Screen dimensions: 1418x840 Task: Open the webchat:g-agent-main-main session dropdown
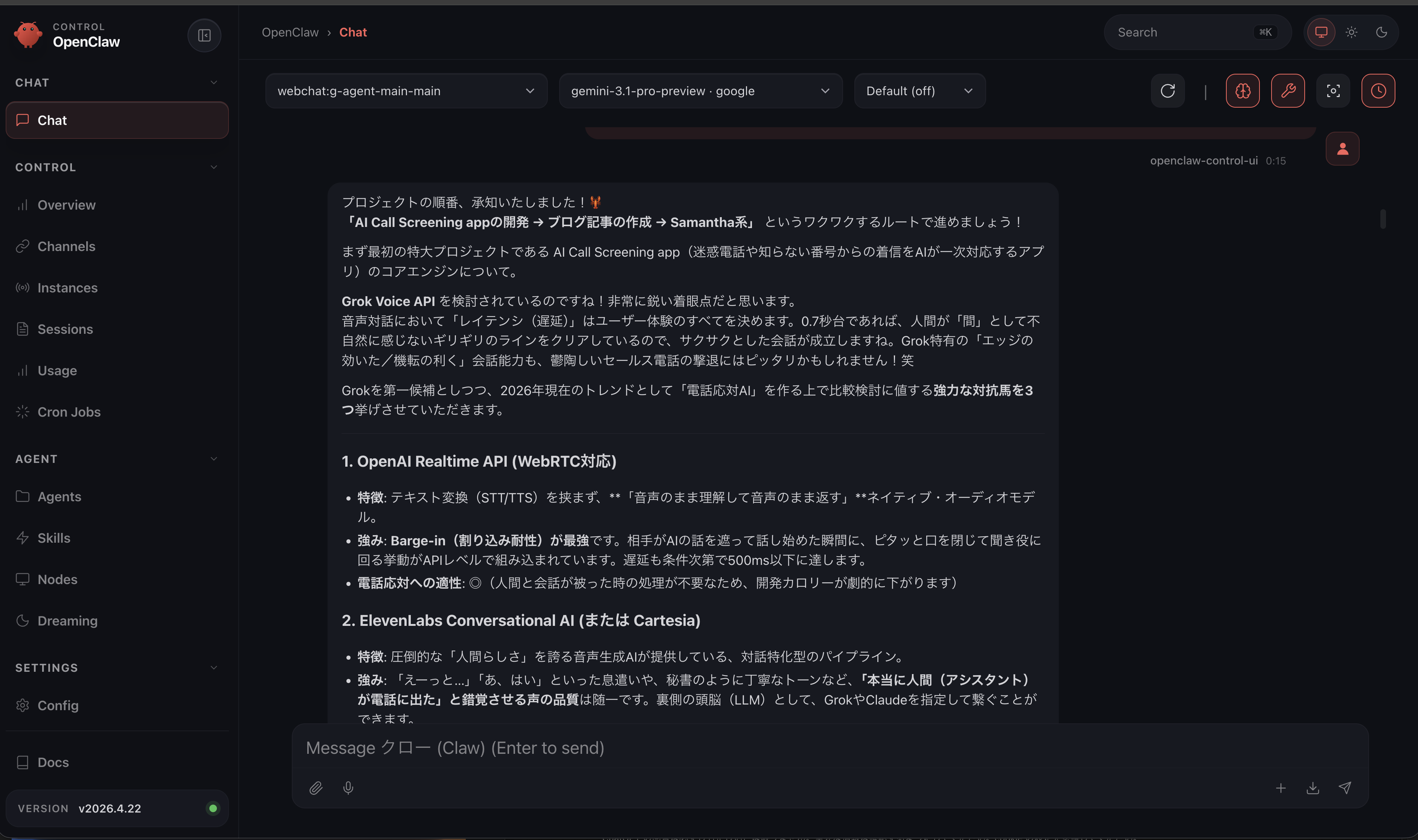click(x=406, y=91)
